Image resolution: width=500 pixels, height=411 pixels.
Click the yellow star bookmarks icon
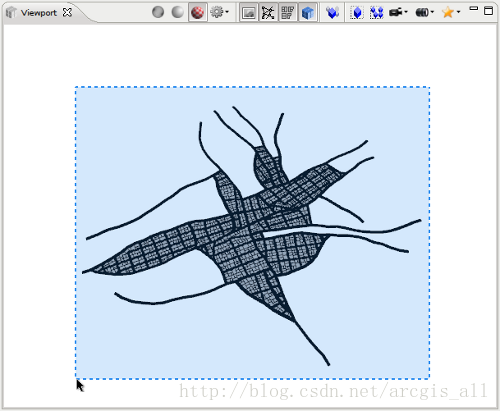448,12
